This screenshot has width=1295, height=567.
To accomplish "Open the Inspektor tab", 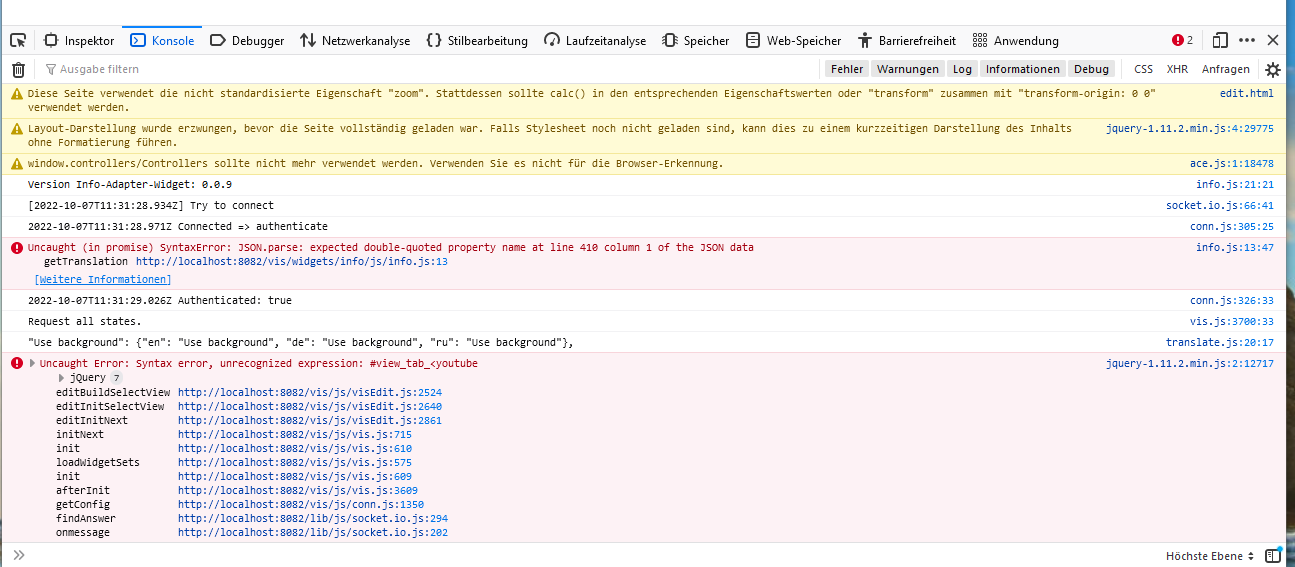I will coord(79,41).
